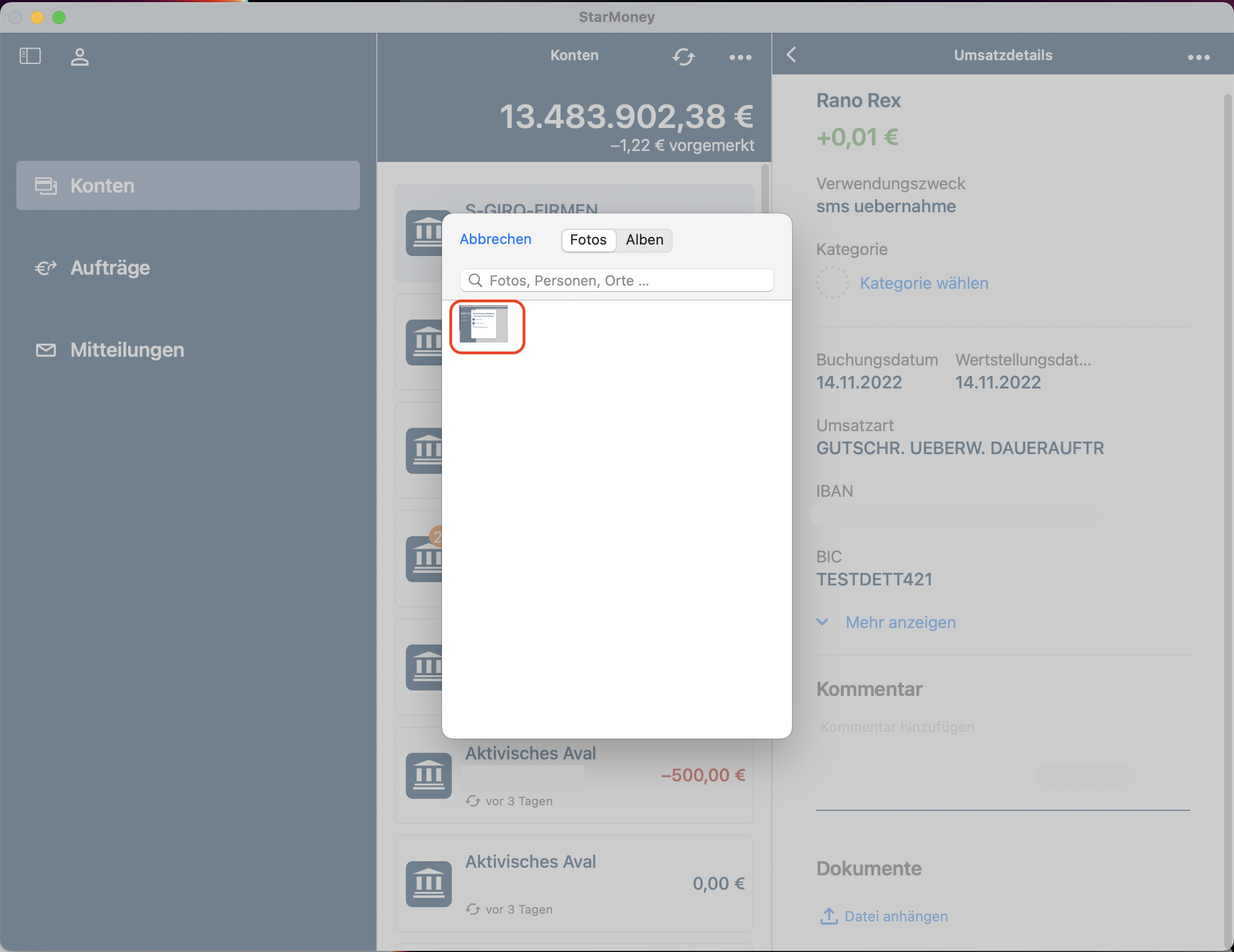Go back using the chevron arrow

tap(791, 55)
